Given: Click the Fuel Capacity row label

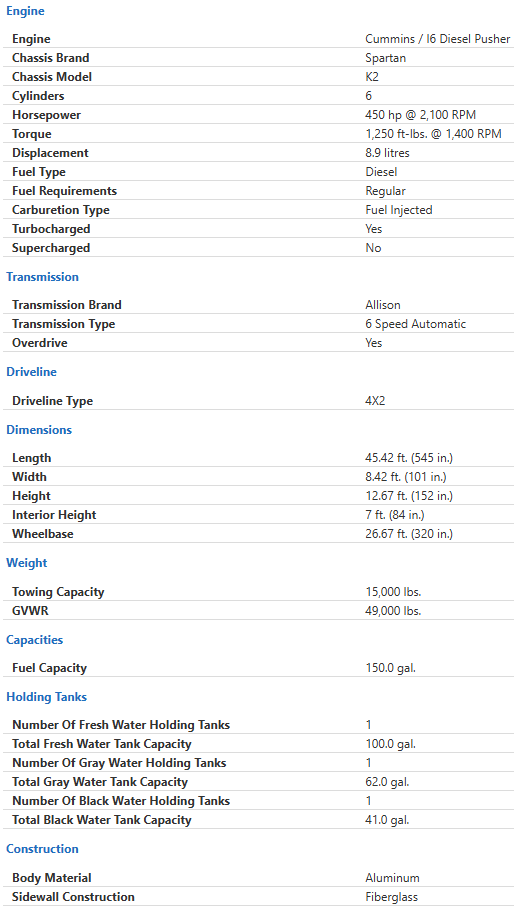Looking at the screenshot, I should click(50, 668).
